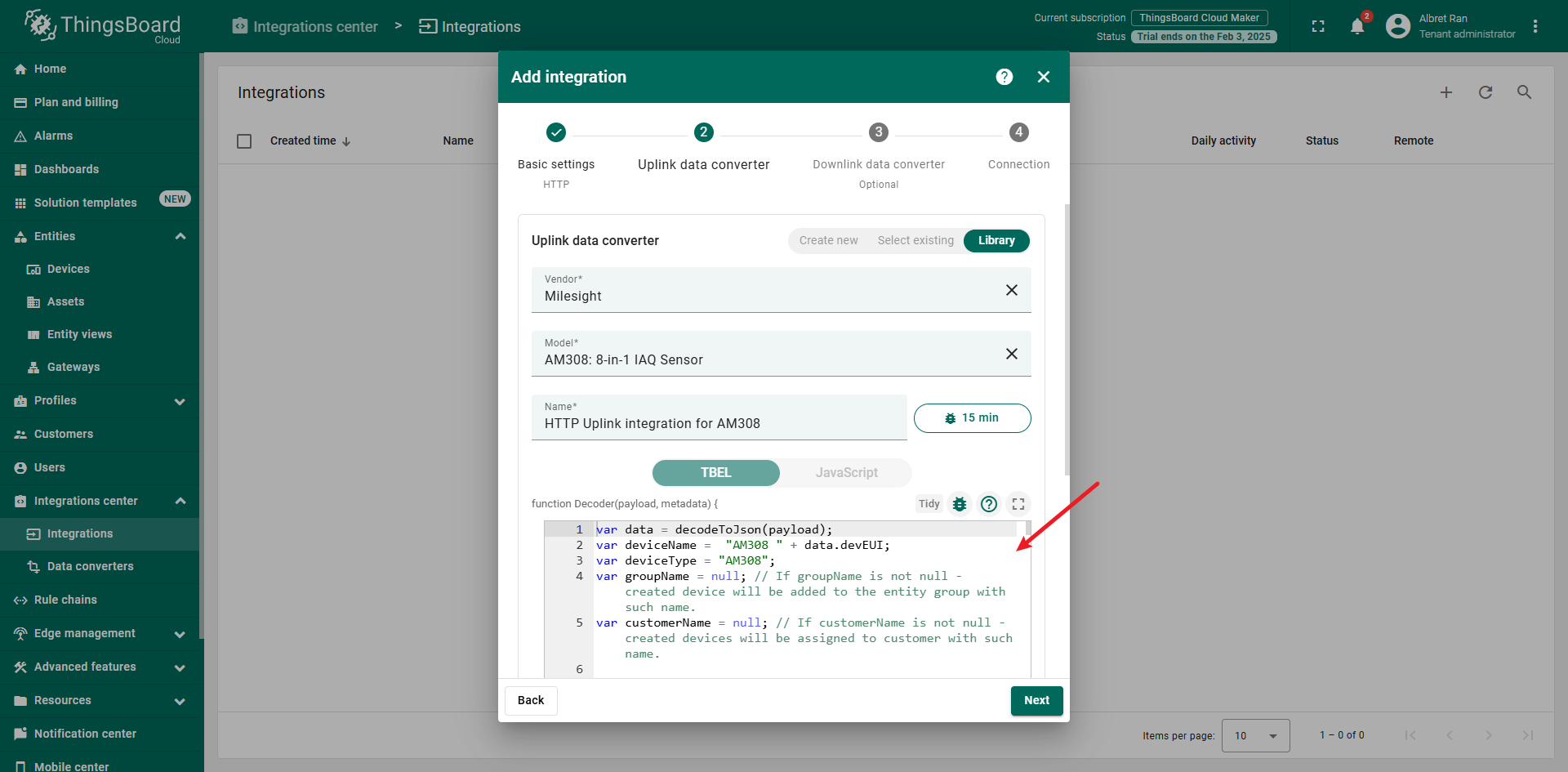This screenshot has width=1568, height=772.
Task: Choose Select existing converter option
Action: pyautogui.click(x=915, y=240)
